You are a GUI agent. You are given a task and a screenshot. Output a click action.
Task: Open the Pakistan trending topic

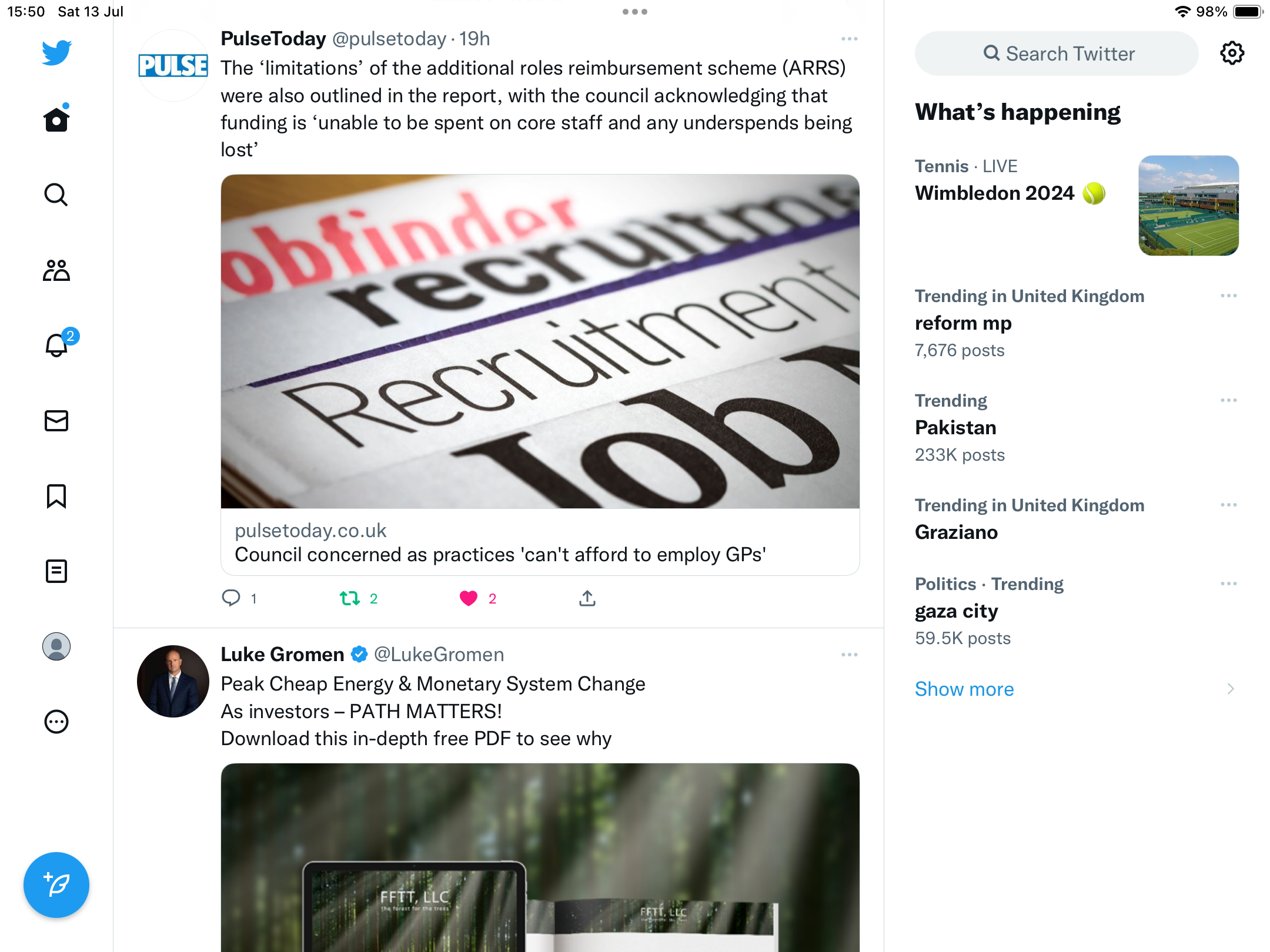(956, 427)
